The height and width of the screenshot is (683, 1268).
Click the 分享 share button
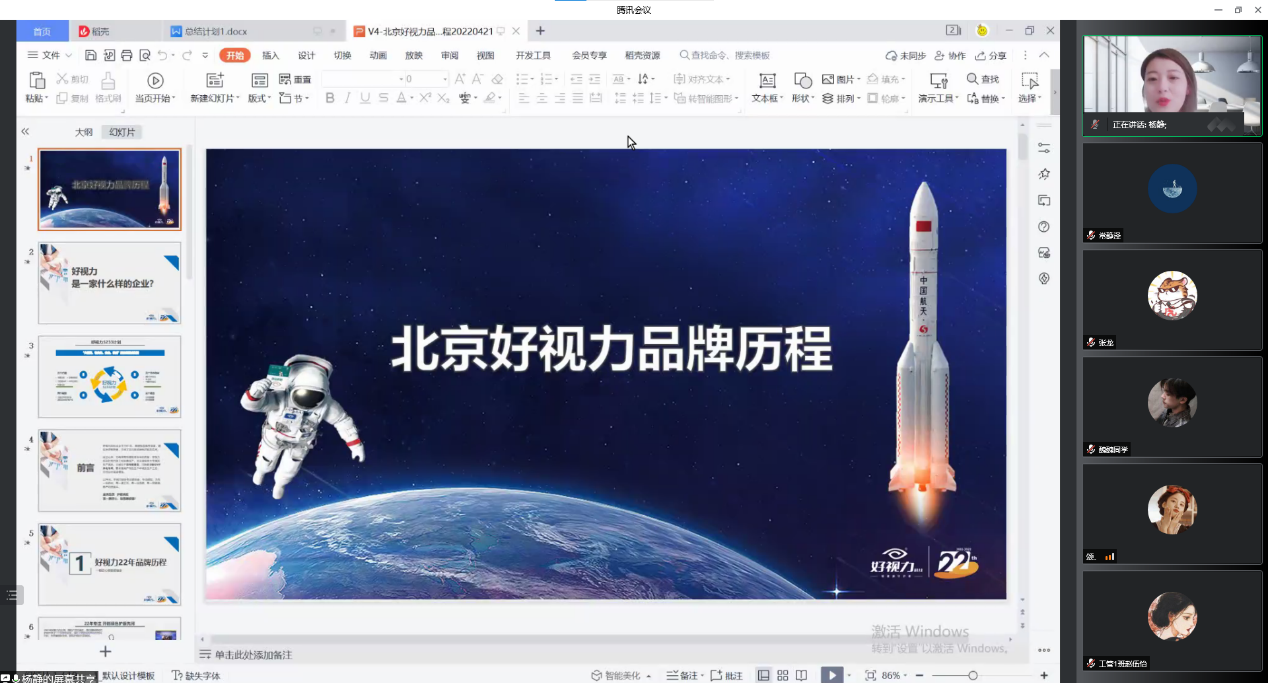[991, 56]
